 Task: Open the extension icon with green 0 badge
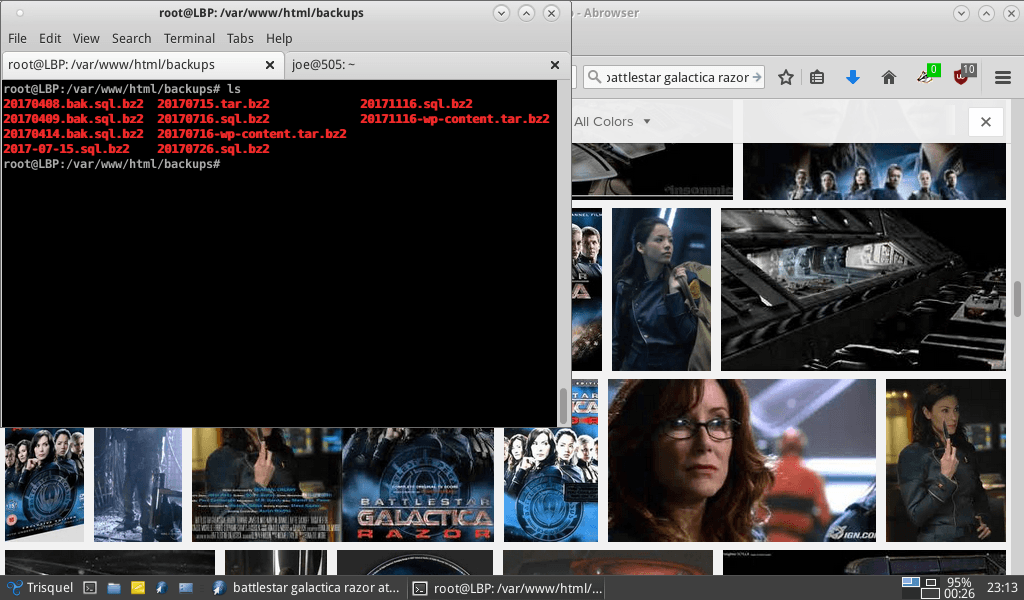coord(927,76)
